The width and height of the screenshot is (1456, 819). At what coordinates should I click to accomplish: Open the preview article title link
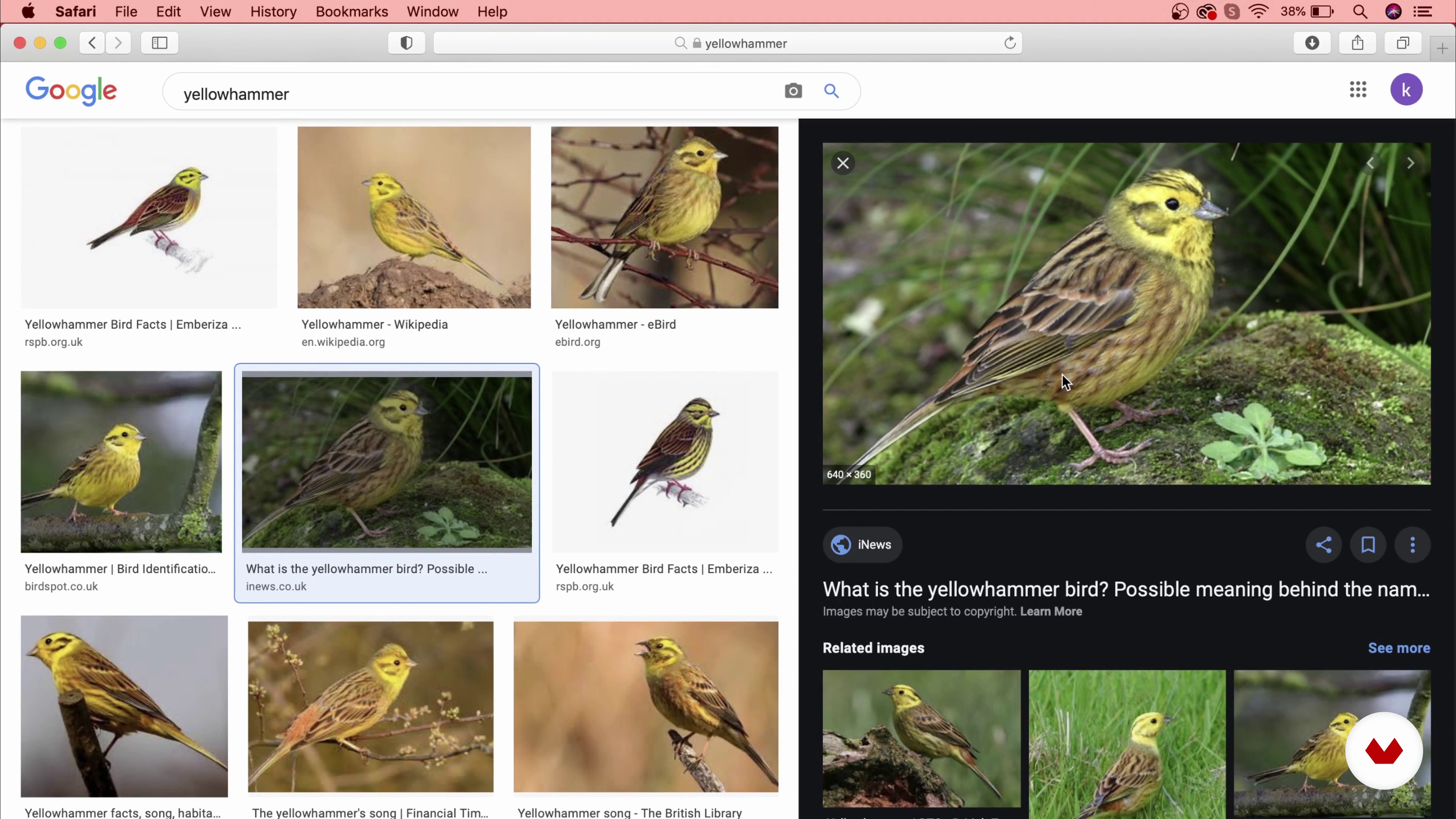(x=1126, y=589)
